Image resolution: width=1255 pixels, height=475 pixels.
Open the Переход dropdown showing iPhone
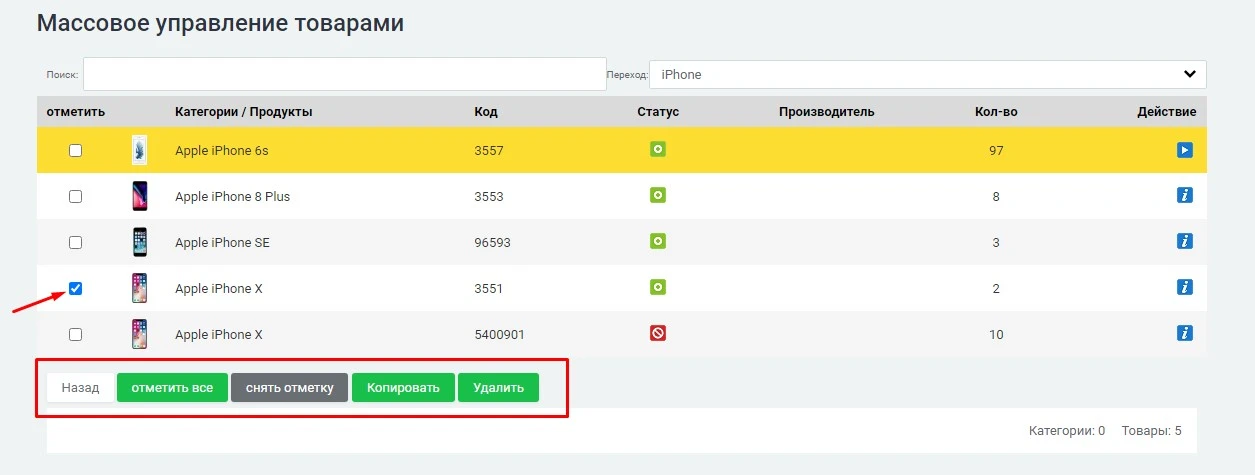[x=928, y=74]
